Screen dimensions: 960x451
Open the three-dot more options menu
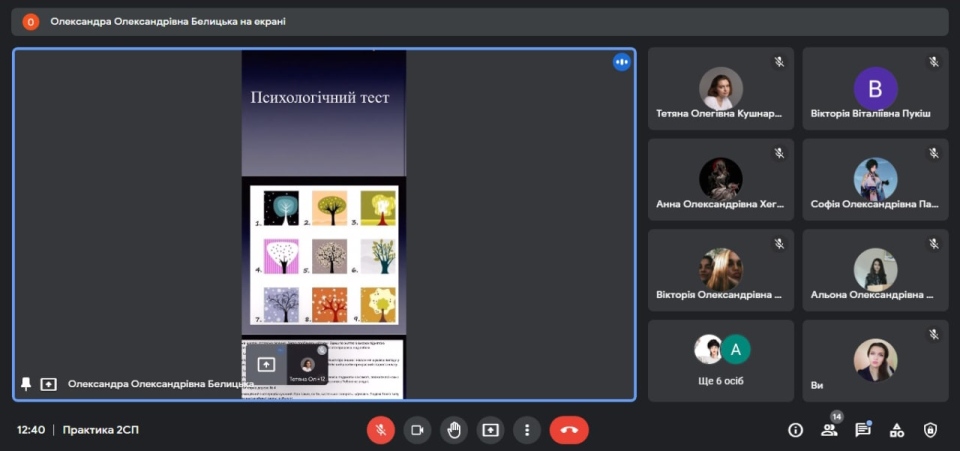click(527, 430)
